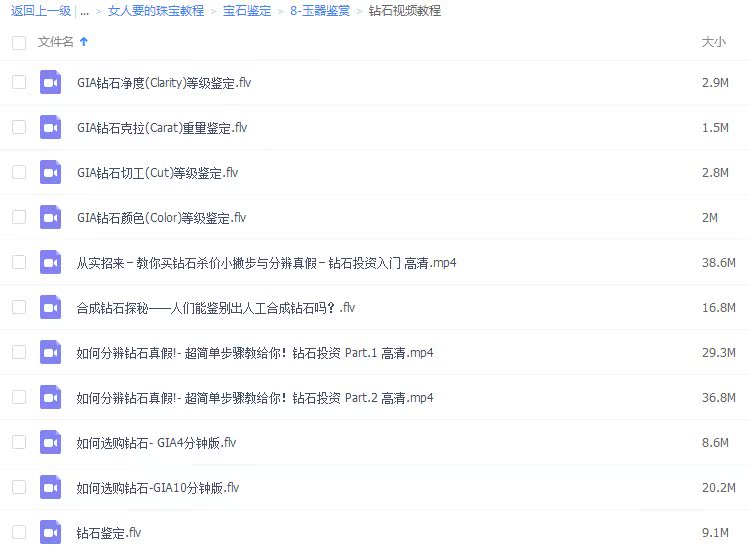The height and width of the screenshot is (554, 750).
Task: Tick the select-all checkbox beside 文件名
Action: pyautogui.click(x=19, y=43)
